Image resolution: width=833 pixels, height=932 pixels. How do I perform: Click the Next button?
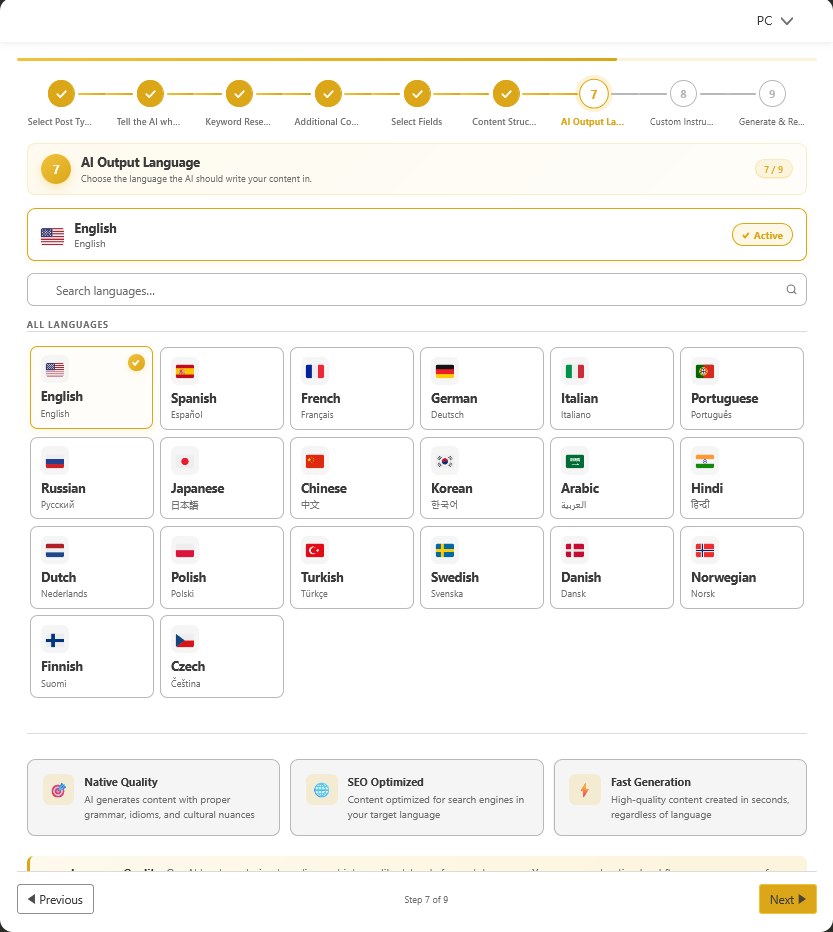point(787,898)
